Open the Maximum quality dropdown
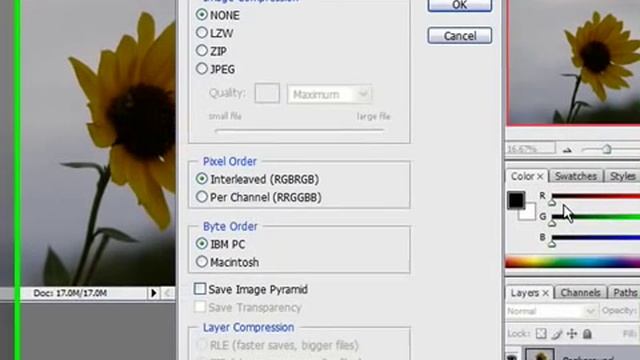This screenshot has width=640, height=360. (329, 94)
